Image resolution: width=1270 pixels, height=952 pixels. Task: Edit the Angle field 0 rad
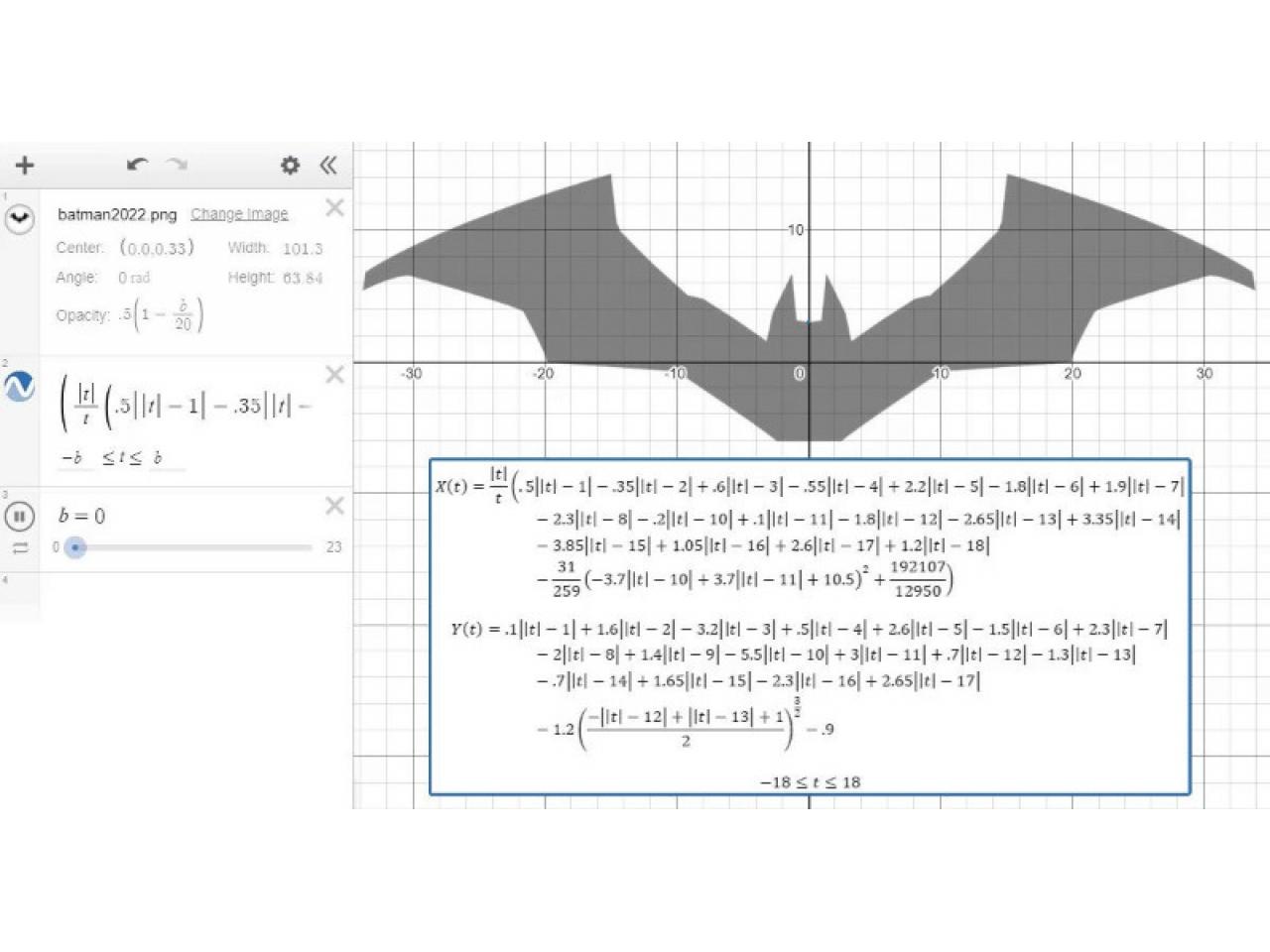pyautogui.click(x=134, y=278)
